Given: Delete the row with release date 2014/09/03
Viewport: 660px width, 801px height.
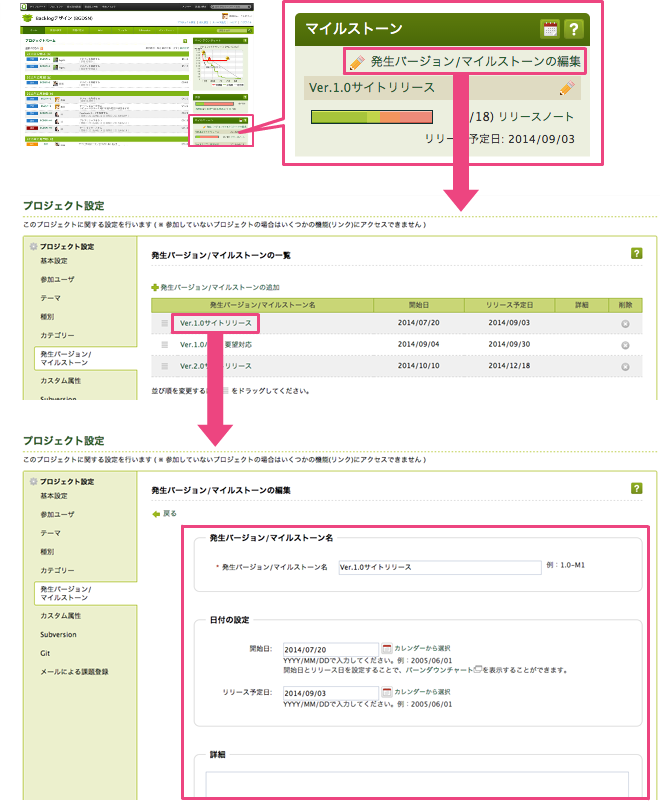Looking at the screenshot, I should 625,324.
